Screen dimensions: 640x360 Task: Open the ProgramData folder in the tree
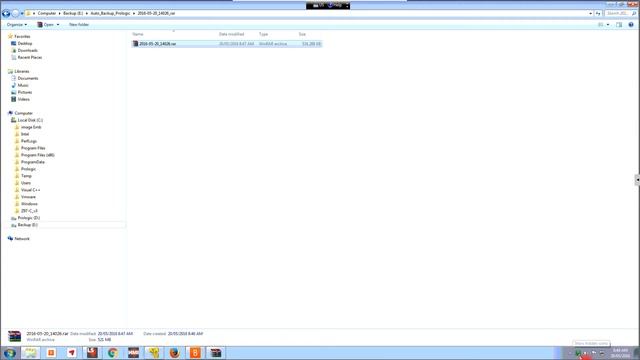click(33, 162)
